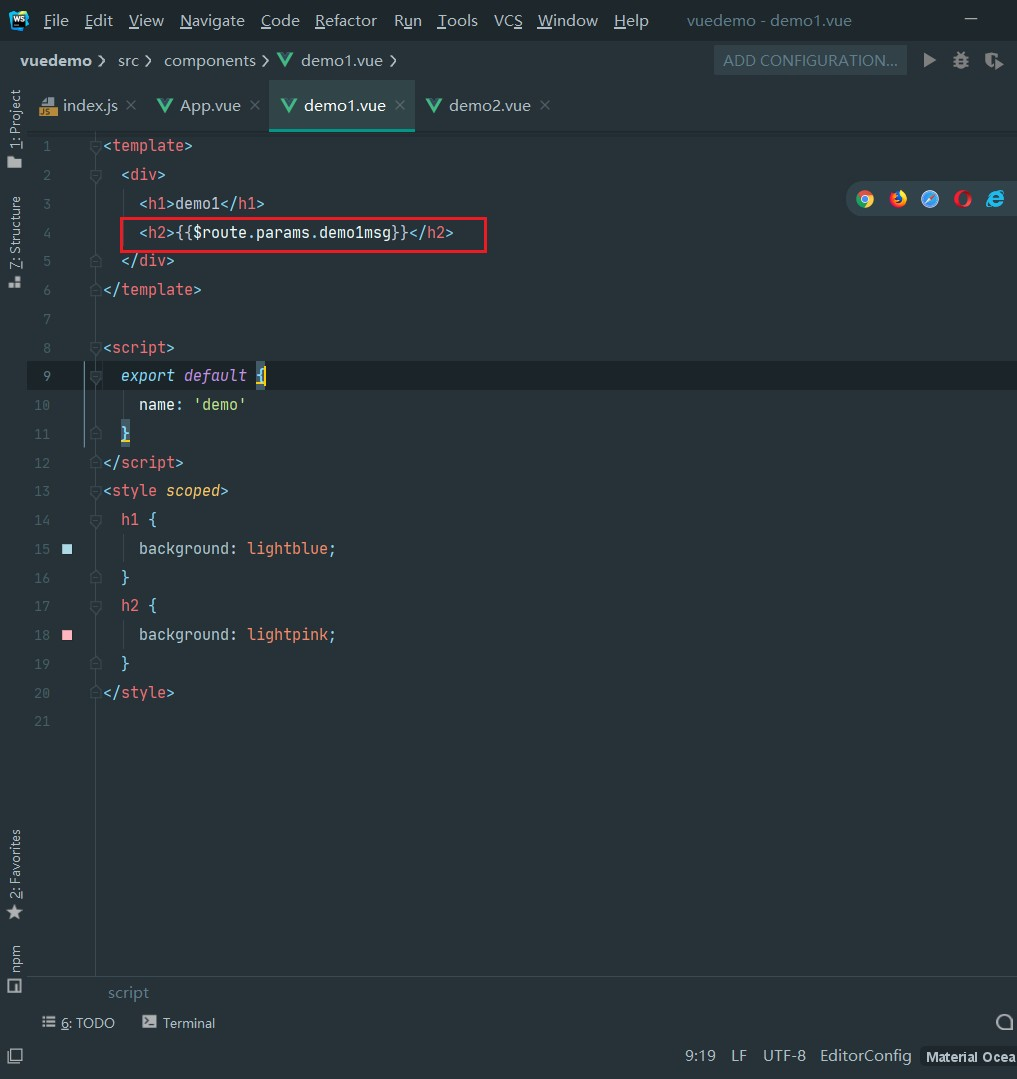Change file encoding via UTF-8 indicator
The height and width of the screenshot is (1079, 1017).
(784, 1056)
